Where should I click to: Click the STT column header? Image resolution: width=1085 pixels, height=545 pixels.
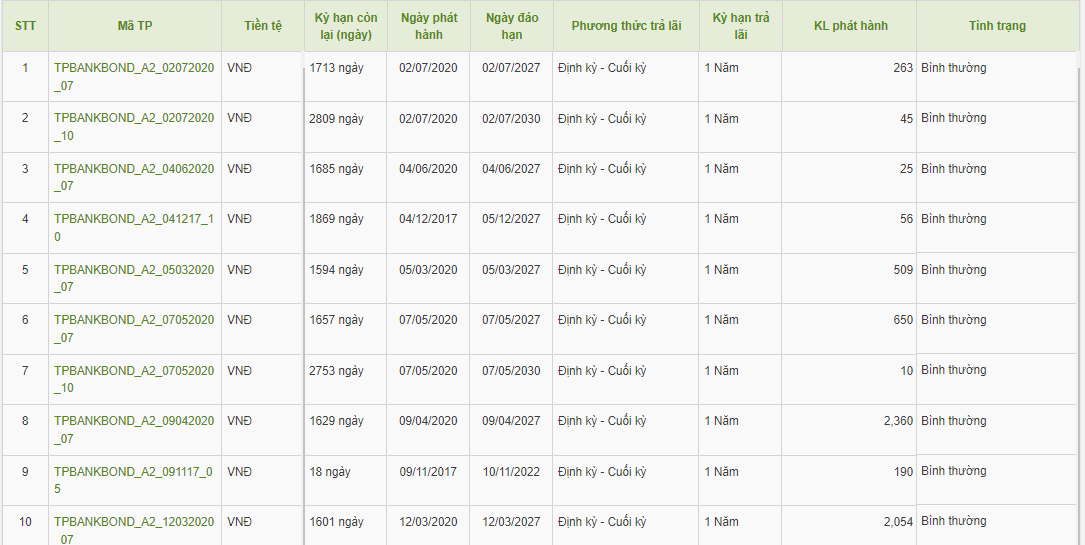25,26
